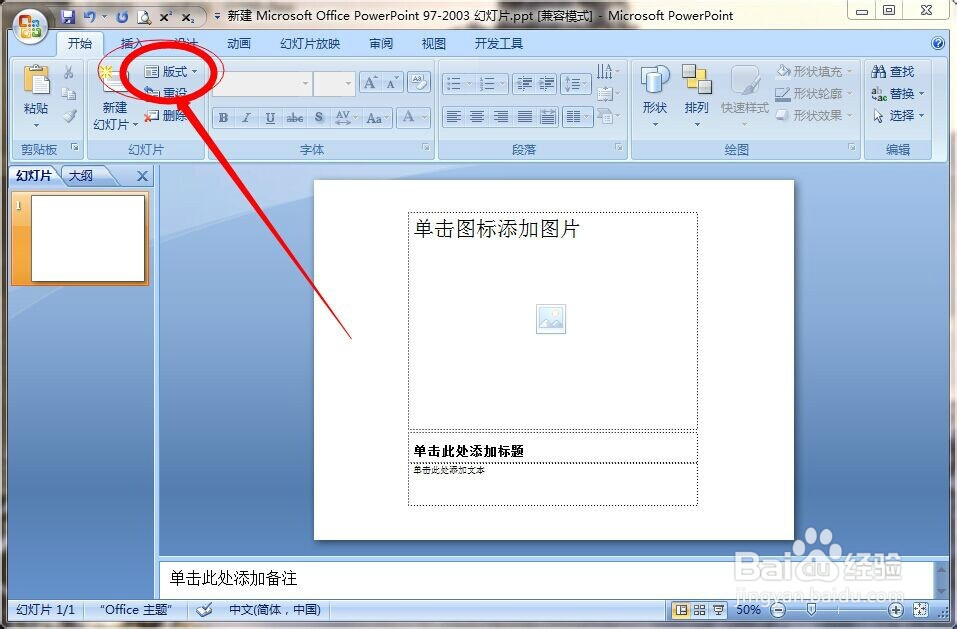
Task: Click the Office button orb
Action: click(31, 27)
